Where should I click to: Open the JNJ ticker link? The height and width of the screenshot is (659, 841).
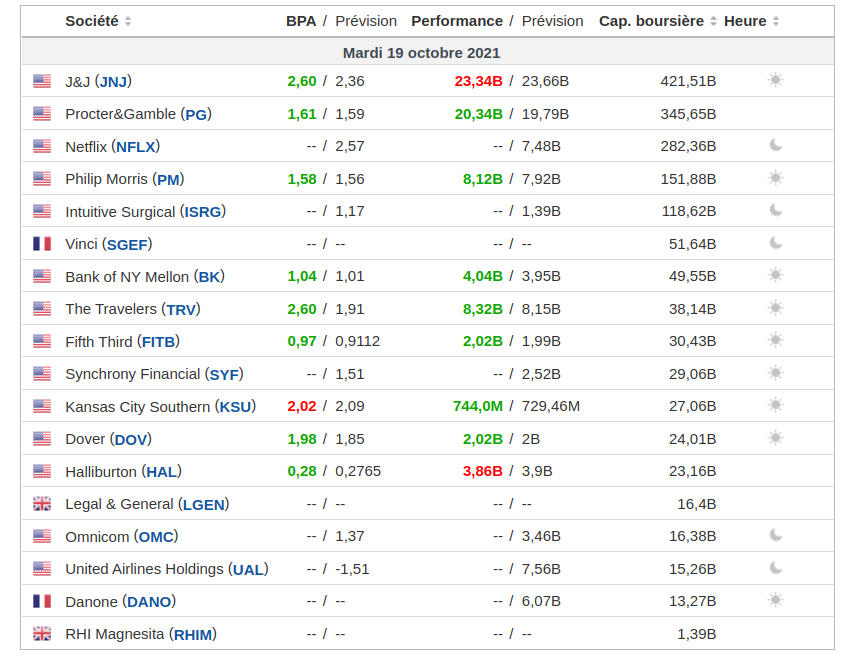113,81
